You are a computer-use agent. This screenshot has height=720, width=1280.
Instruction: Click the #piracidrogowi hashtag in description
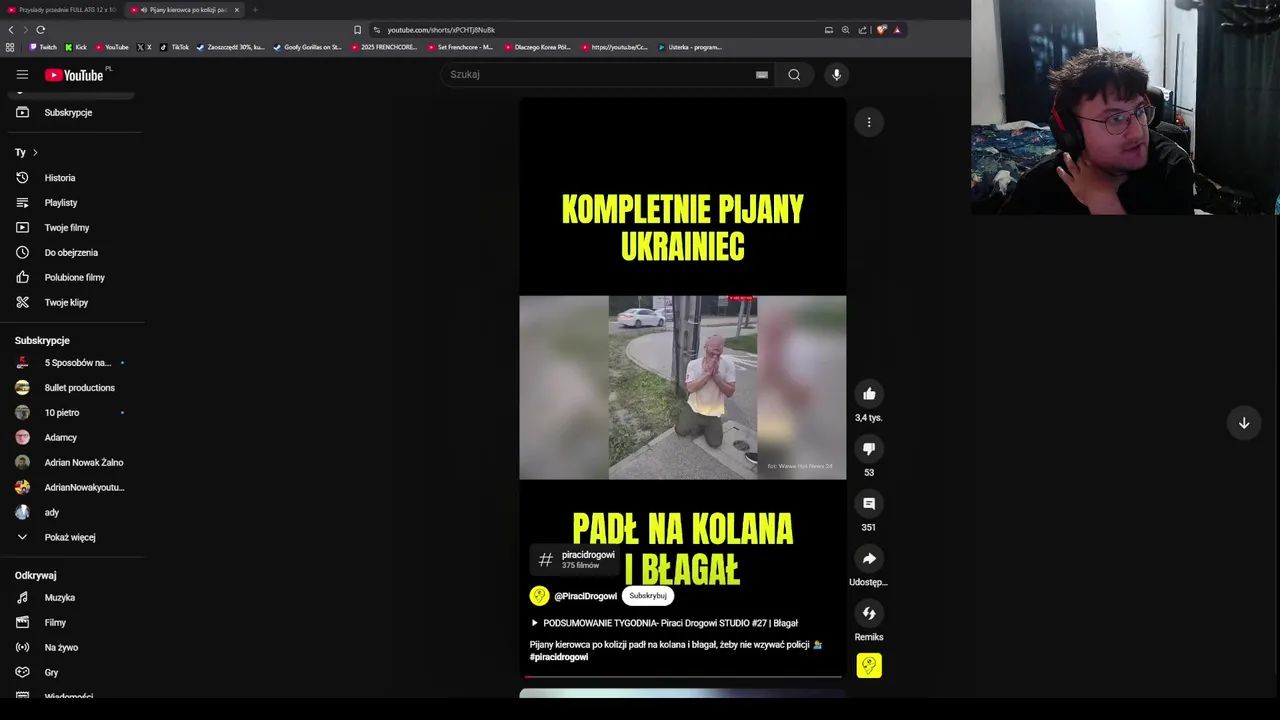point(559,658)
